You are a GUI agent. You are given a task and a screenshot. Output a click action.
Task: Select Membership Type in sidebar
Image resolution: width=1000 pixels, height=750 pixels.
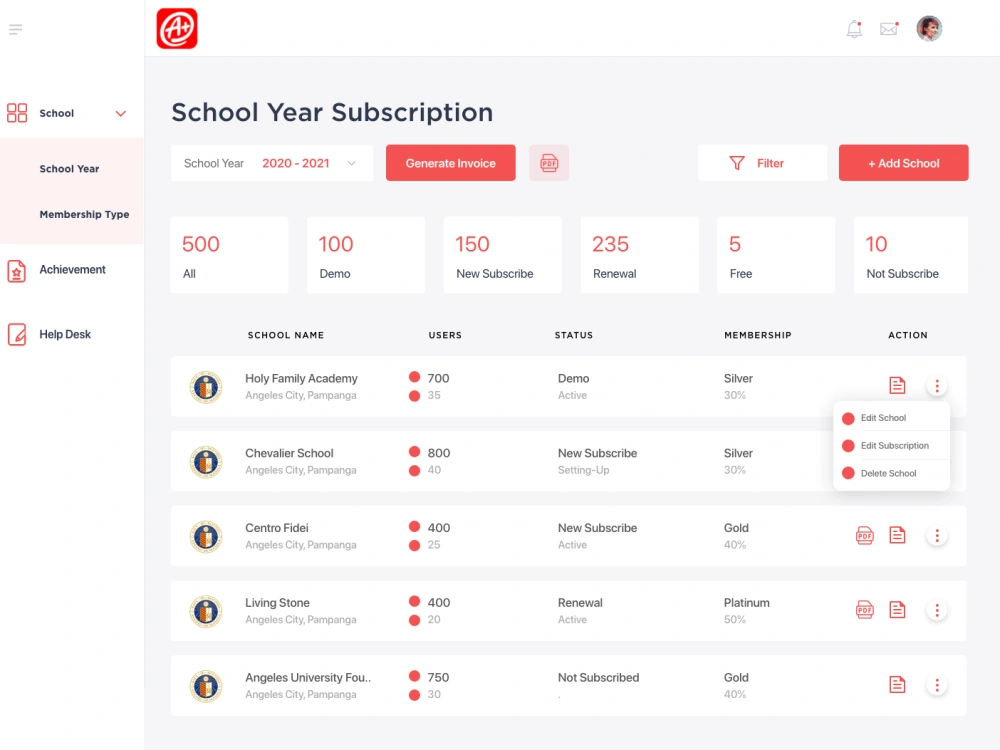84,214
